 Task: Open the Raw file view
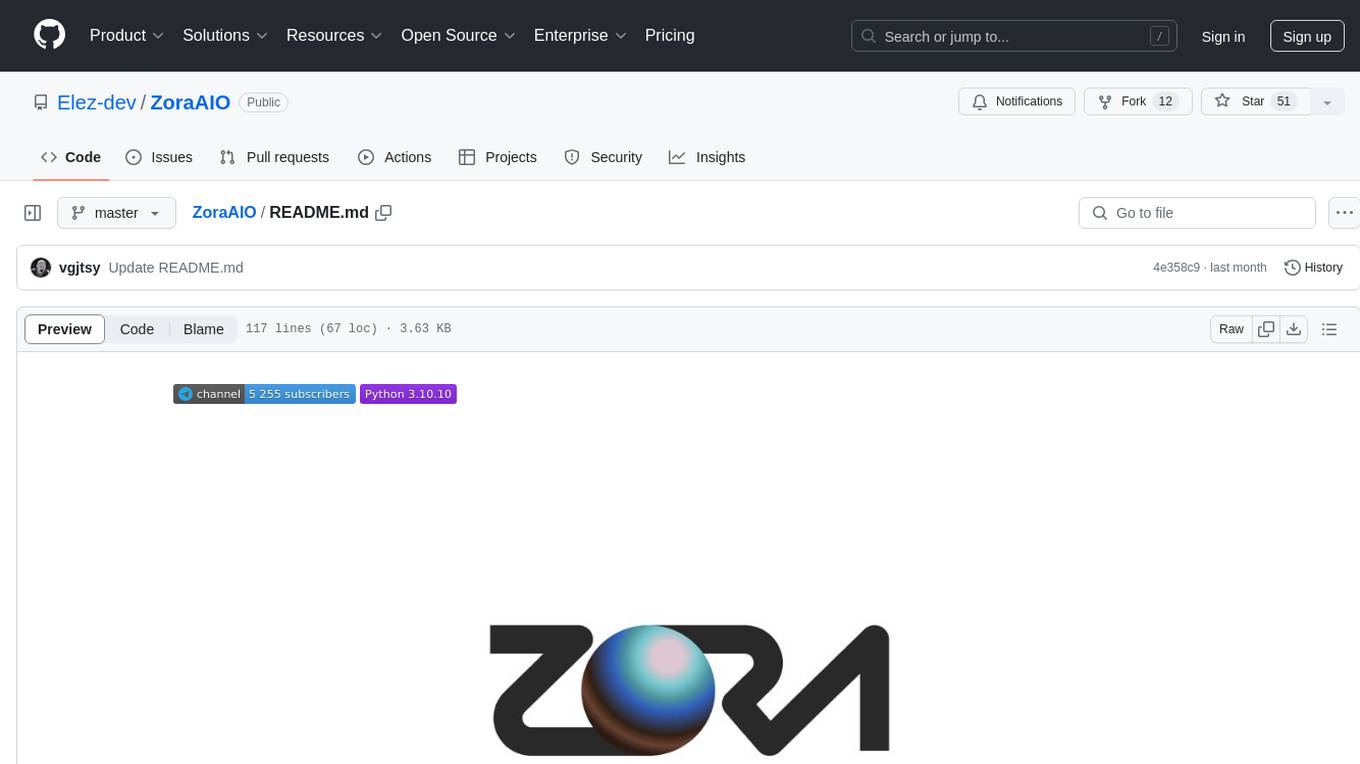tap(1231, 329)
